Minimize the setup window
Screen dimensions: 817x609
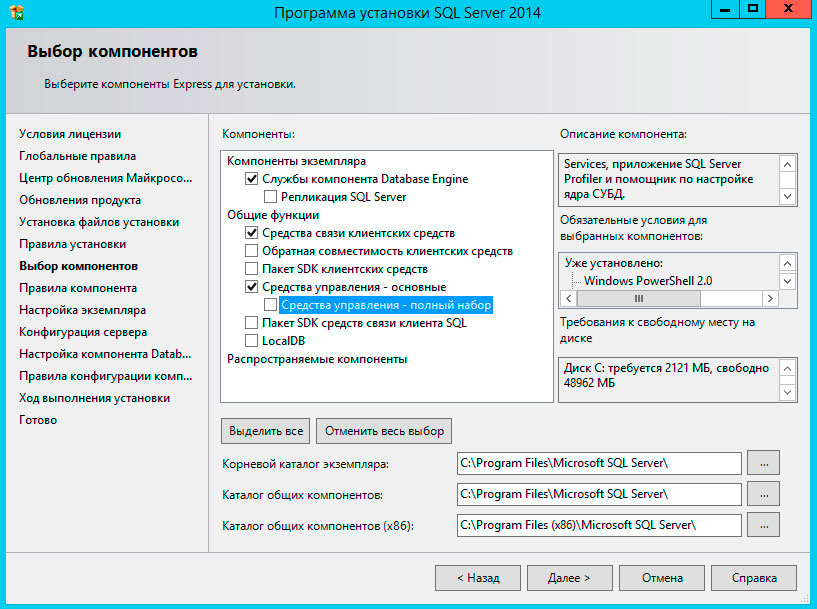pyautogui.click(x=724, y=9)
